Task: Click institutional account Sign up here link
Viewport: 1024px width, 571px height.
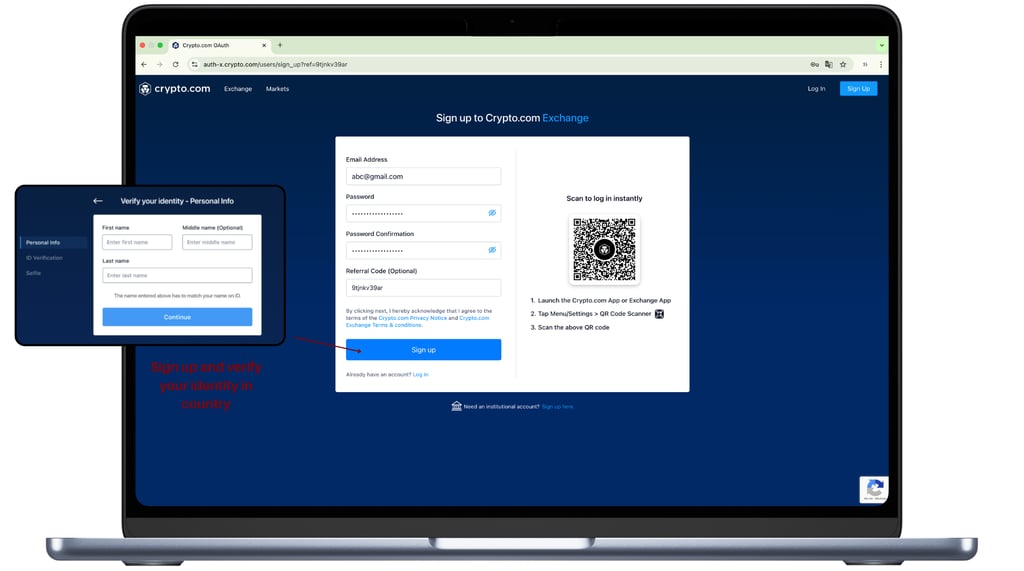Action: 557,406
